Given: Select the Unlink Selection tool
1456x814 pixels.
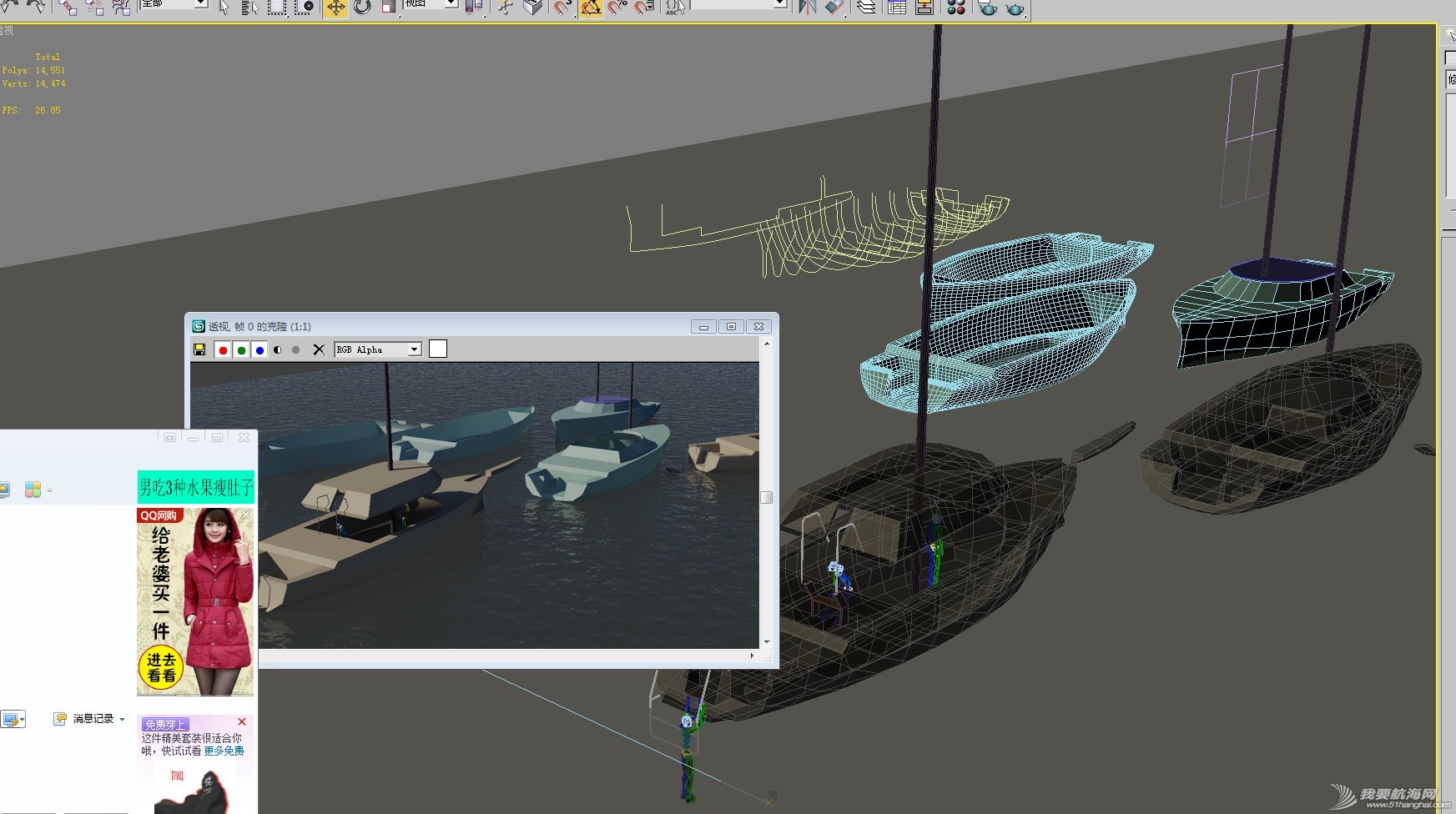Looking at the screenshot, I should [x=94, y=8].
